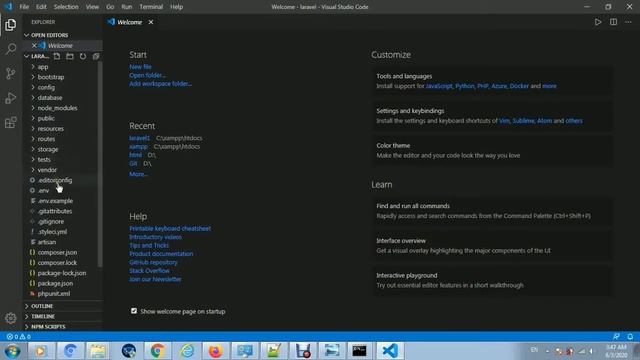Open the Explorer view in activity bar
The height and width of the screenshot is (360, 640).
click(x=11, y=25)
